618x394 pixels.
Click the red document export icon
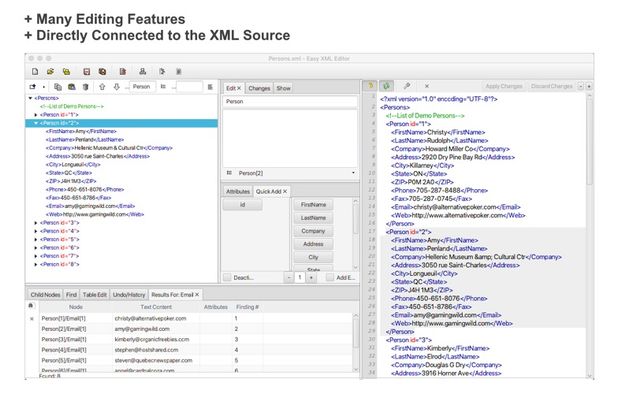(123, 72)
